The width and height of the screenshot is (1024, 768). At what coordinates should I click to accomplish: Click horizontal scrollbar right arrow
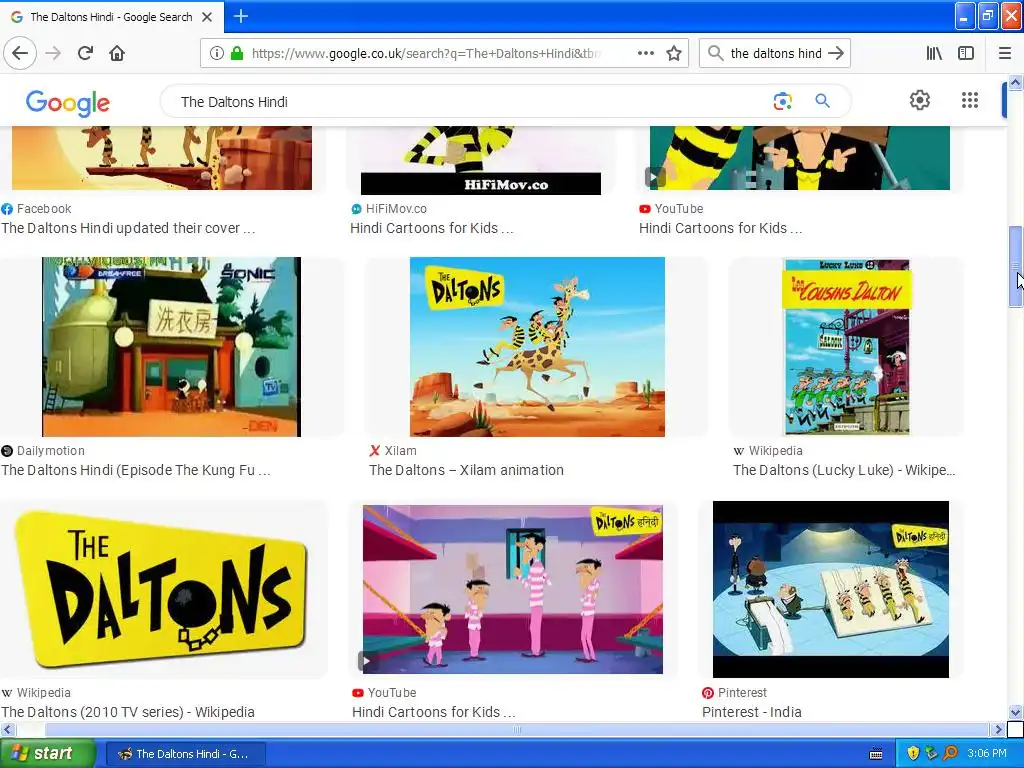point(998,729)
